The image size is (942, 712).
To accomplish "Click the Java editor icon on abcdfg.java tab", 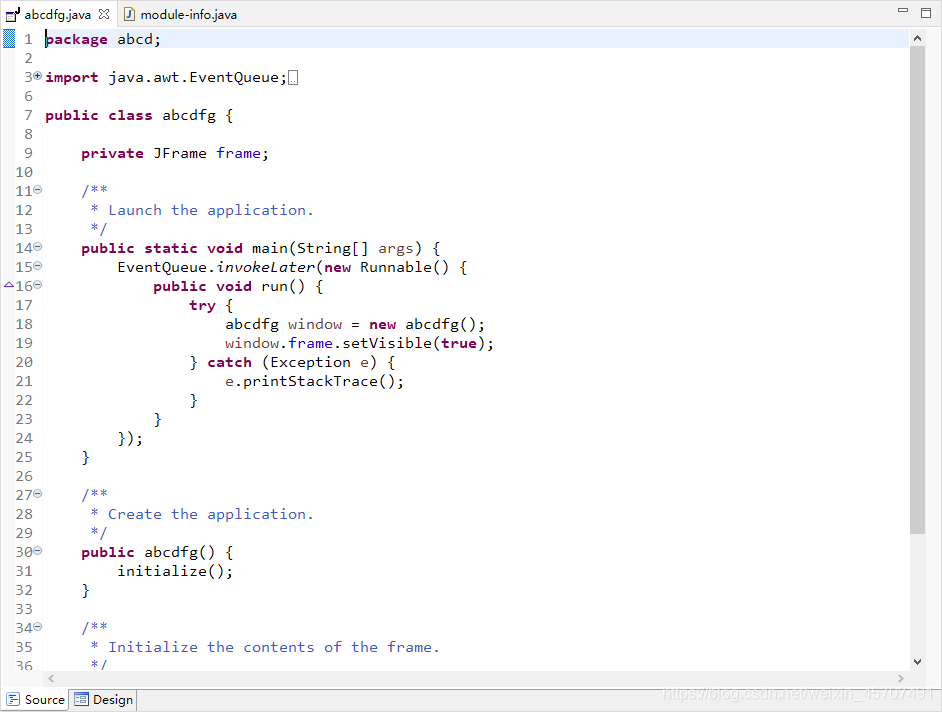I will (10, 14).
